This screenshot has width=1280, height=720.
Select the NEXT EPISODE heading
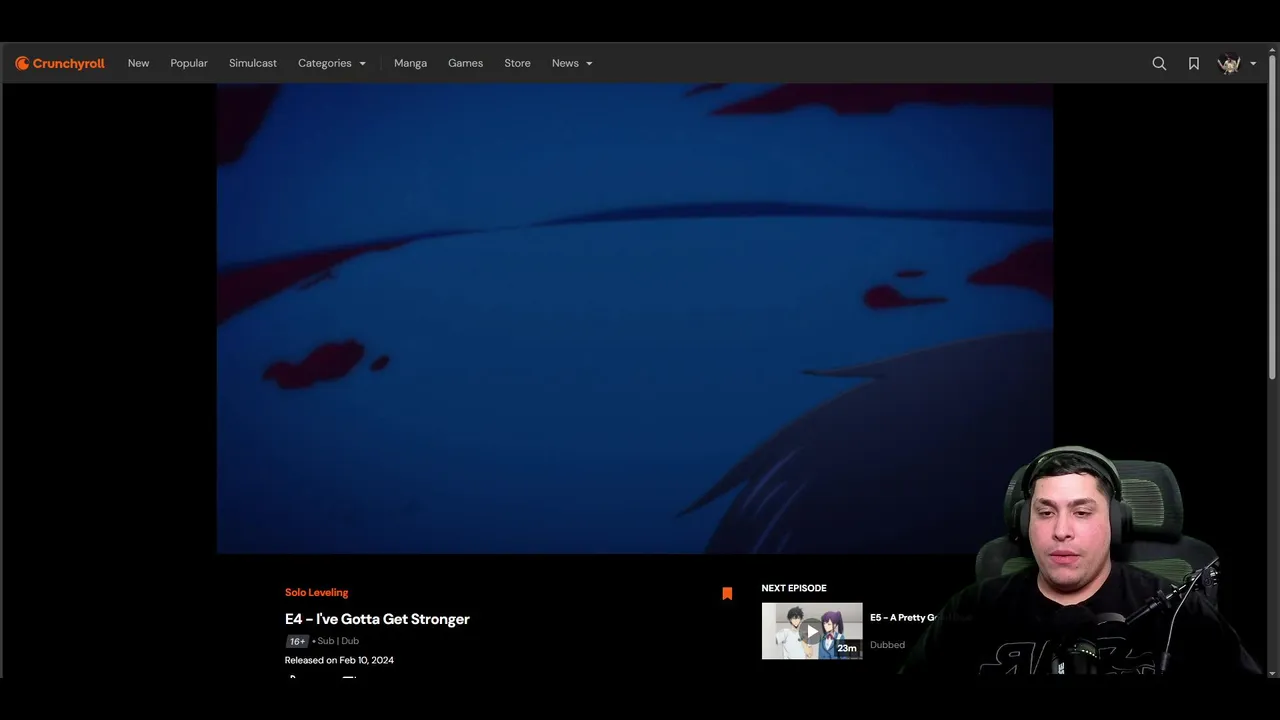794,588
